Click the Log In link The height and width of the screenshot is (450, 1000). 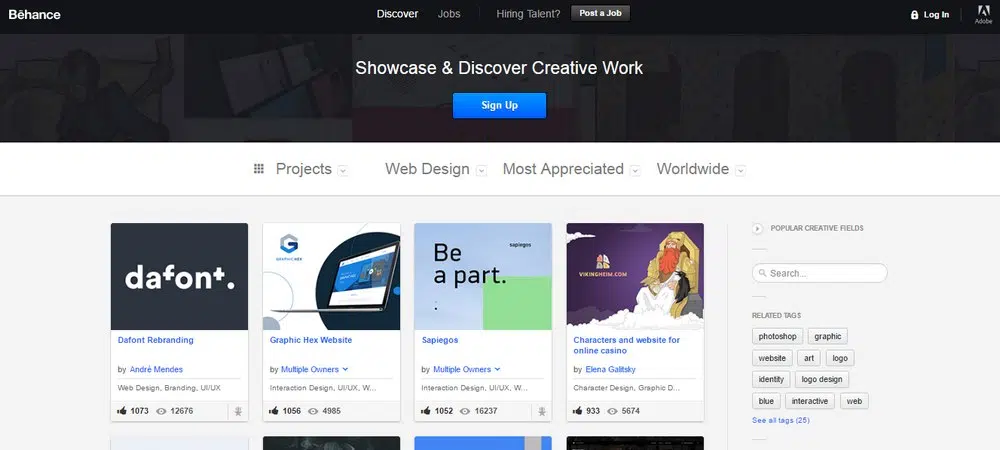[x=936, y=15]
